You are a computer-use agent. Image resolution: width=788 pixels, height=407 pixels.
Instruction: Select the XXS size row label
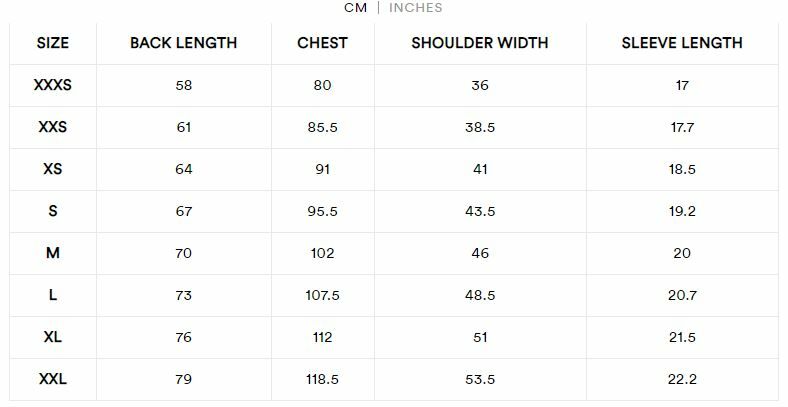tap(53, 127)
